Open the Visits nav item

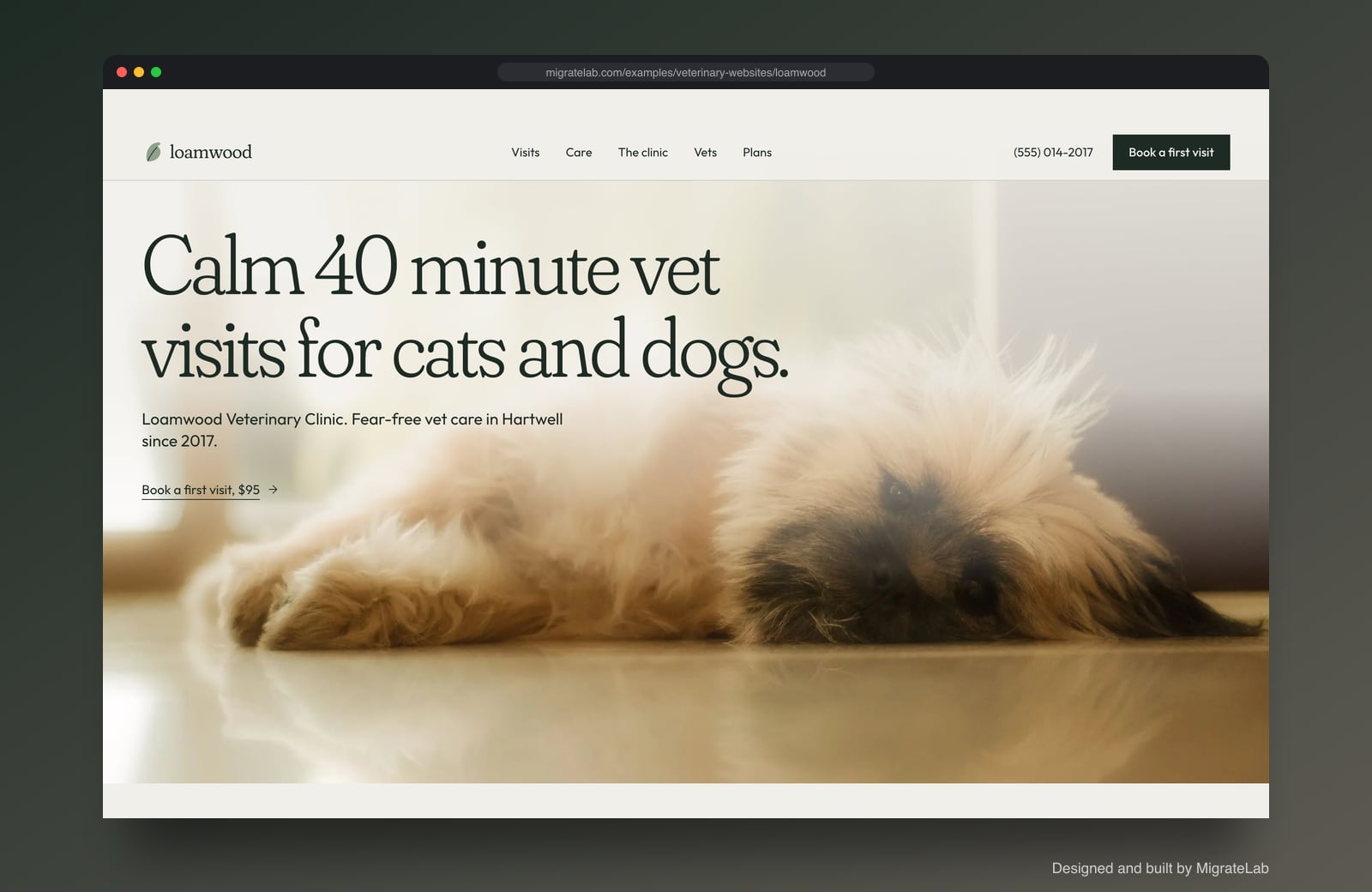pyautogui.click(x=526, y=153)
